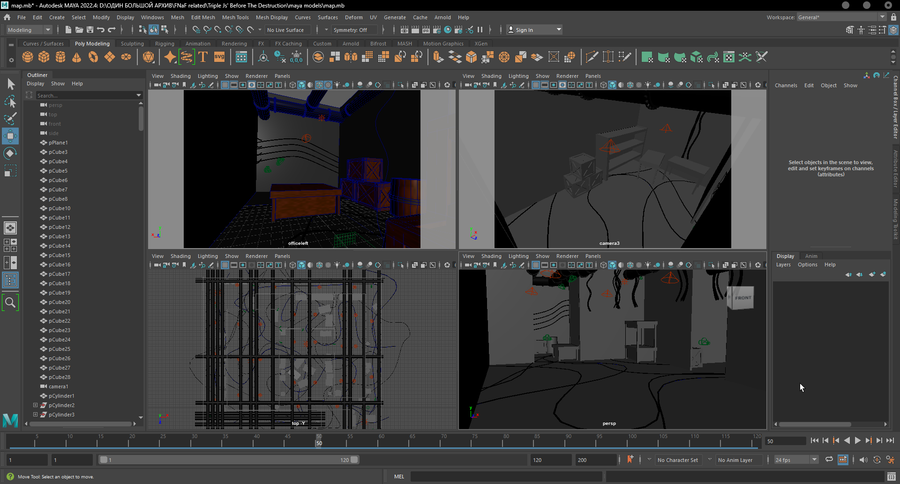Toggle loop playback mode
Image resolution: width=900 pixels, height=484 pixels.
pos(829,460)
